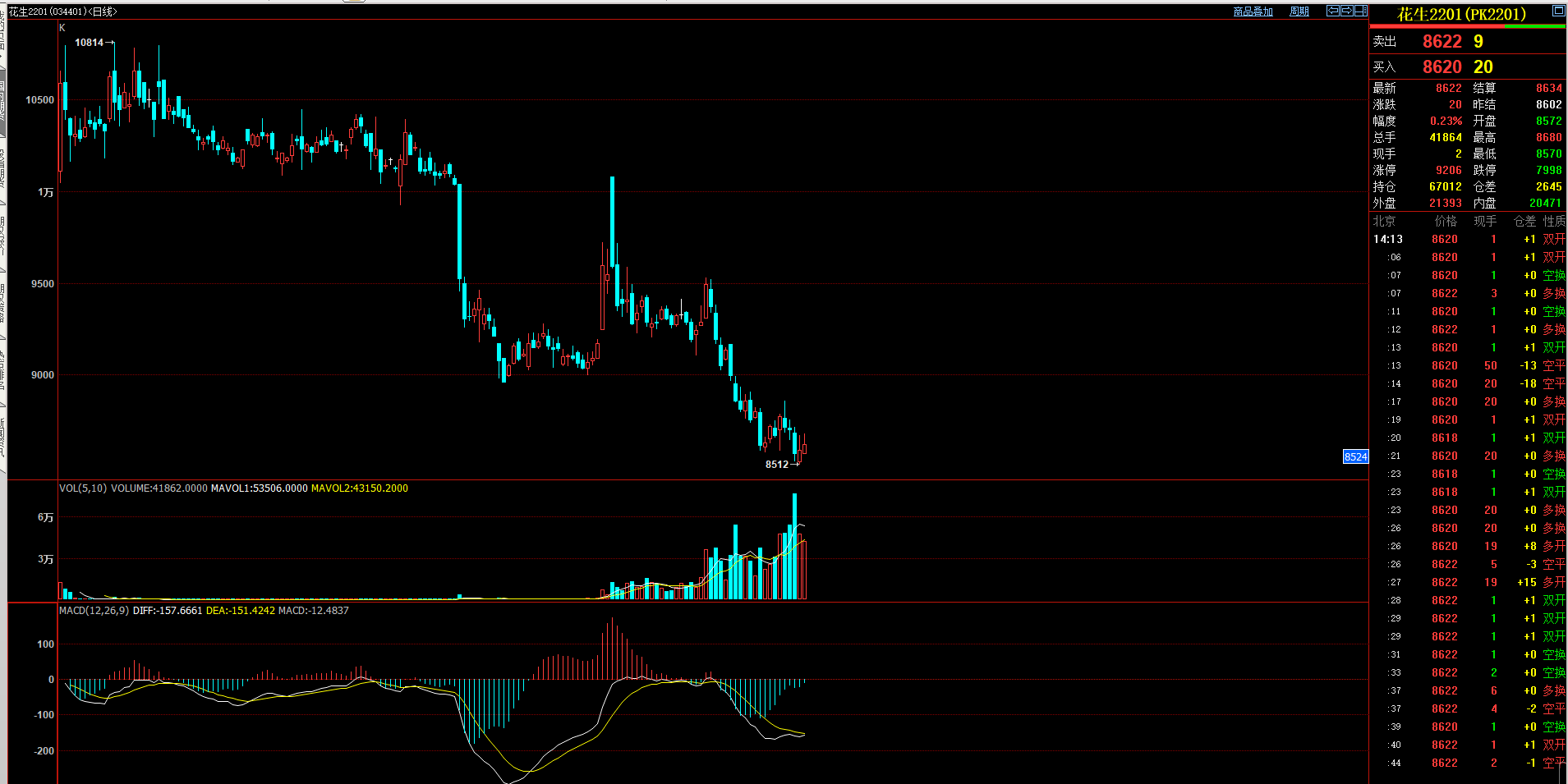The width and height of the screenshot is (1568, 784).
Task: Click the 10814 high price label
Action: pyautogui.click(x=89, y=42)
